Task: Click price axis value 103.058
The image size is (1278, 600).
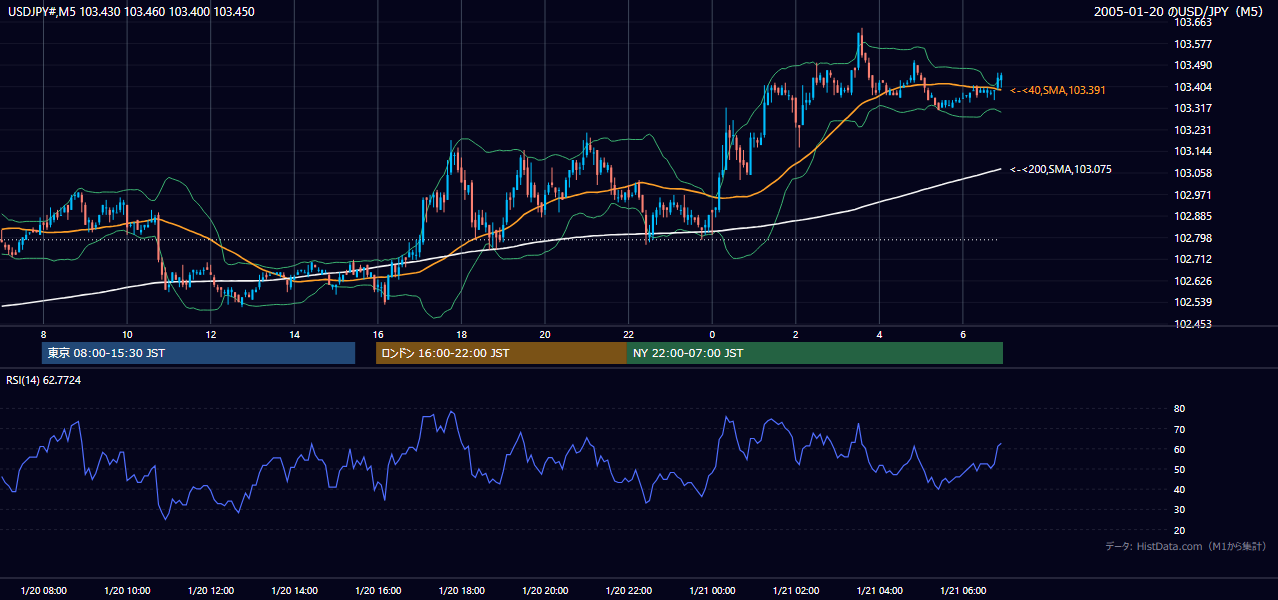Action: pyautogui.click(x=1193, y=173)
